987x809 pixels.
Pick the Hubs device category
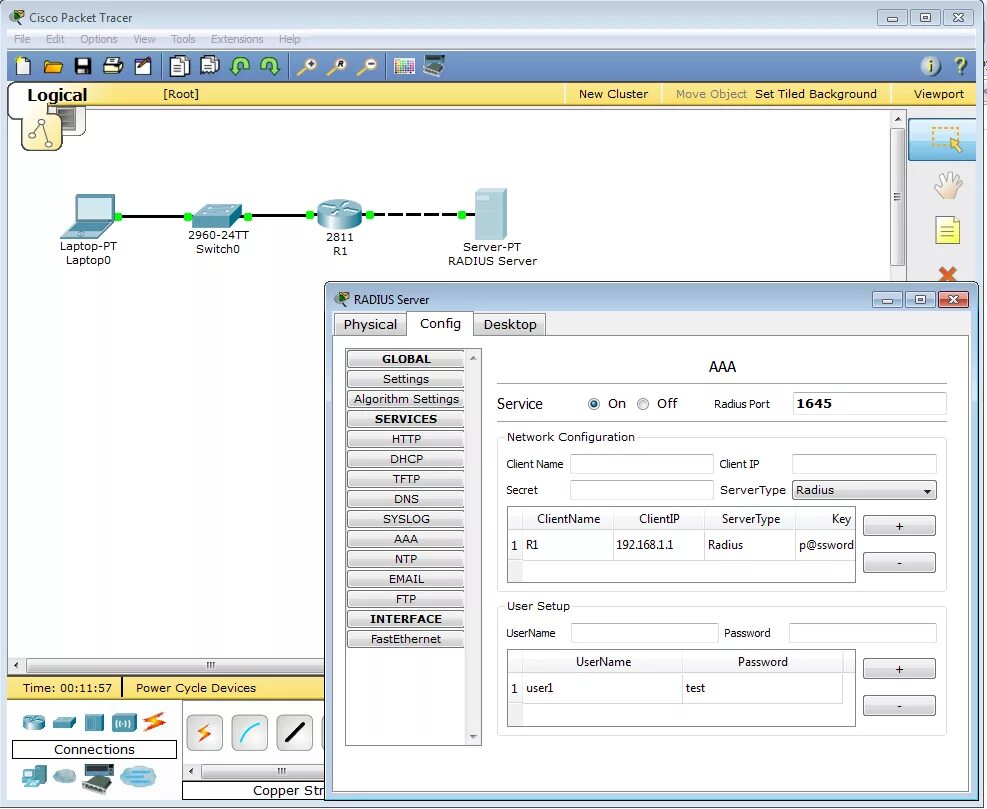[94, 723]
